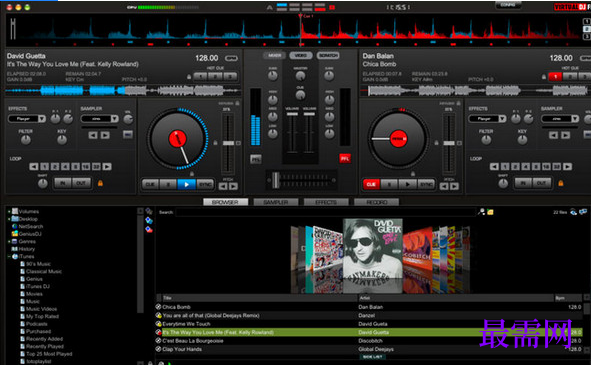
Task: Click left deck loop OUT button
Action: click(x=81, y=183)
